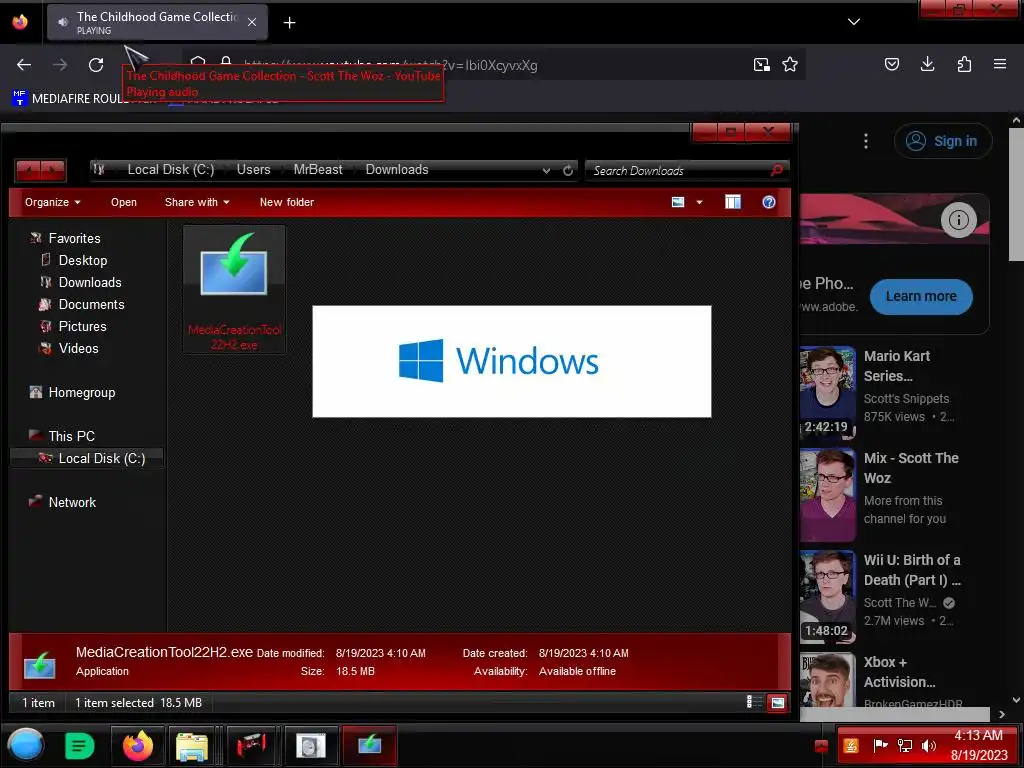Open Explorer help question mark icon
The height and width of the screenshot is (768, 1024).
point(769,202)
